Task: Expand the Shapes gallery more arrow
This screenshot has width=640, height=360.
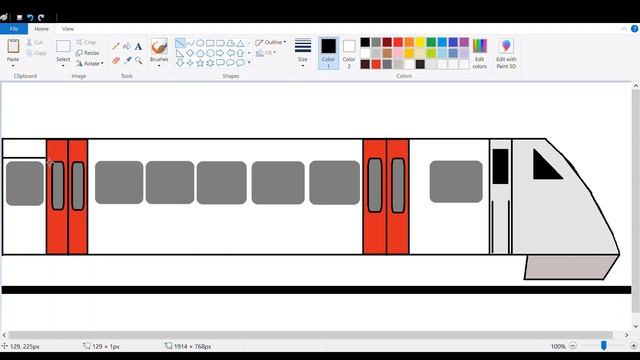Action: [249, 63]
